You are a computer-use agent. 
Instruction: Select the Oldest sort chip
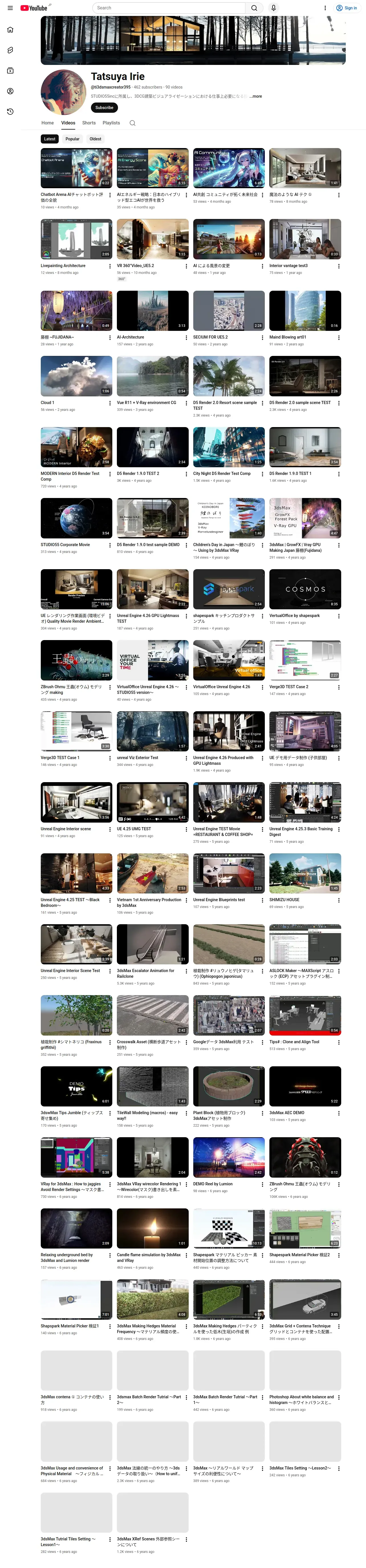click(95, 139)
